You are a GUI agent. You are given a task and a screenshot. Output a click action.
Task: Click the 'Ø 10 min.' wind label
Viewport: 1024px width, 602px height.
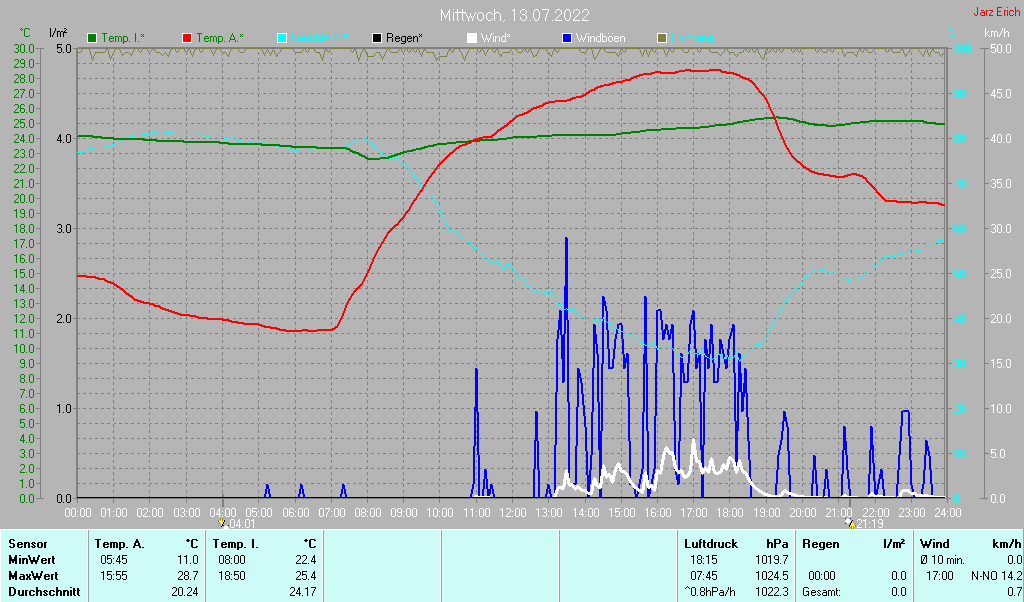click(x=942, y=560)
